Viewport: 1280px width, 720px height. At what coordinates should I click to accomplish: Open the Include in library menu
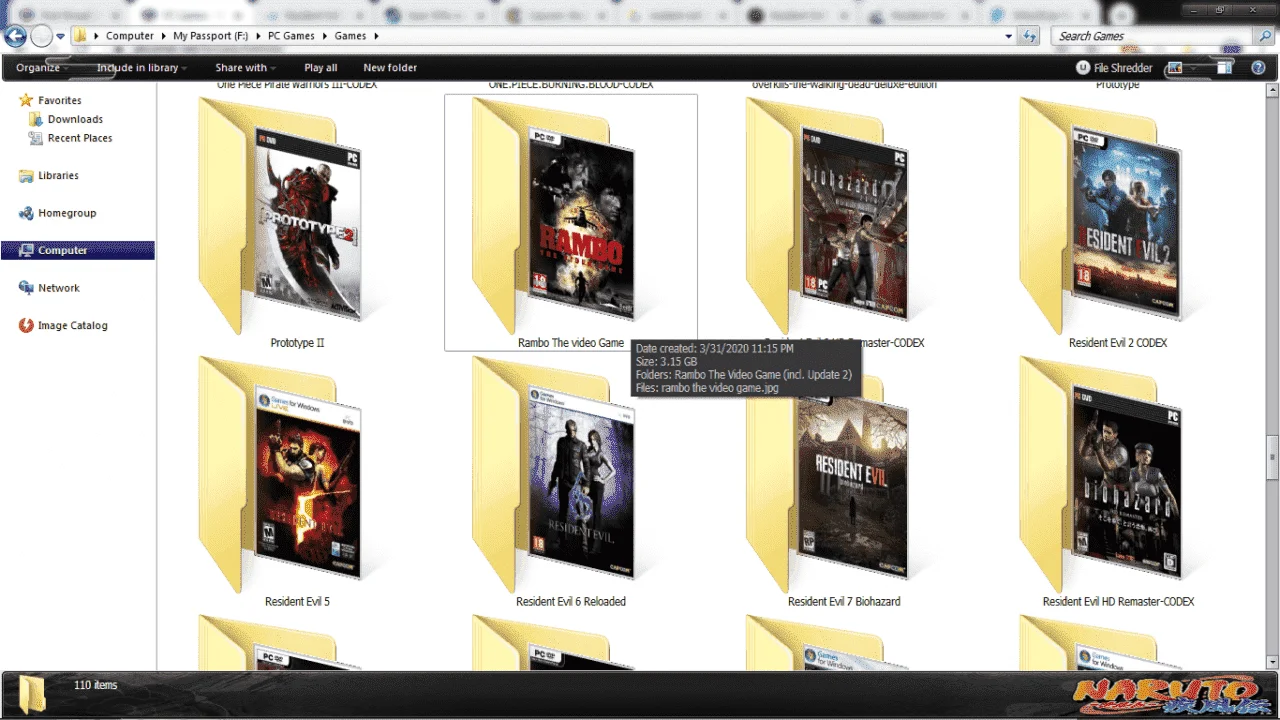[141, 68]
